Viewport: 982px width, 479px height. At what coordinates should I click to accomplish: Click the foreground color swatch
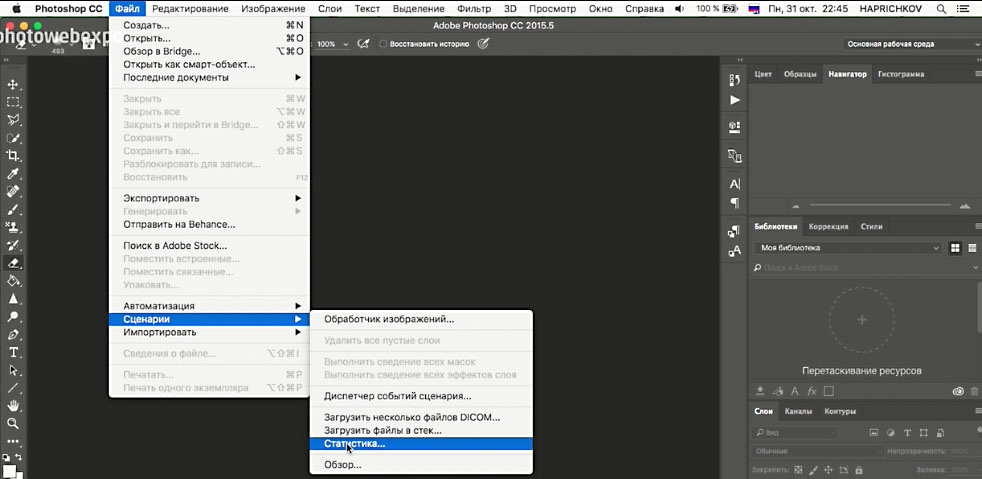[9, 471]
